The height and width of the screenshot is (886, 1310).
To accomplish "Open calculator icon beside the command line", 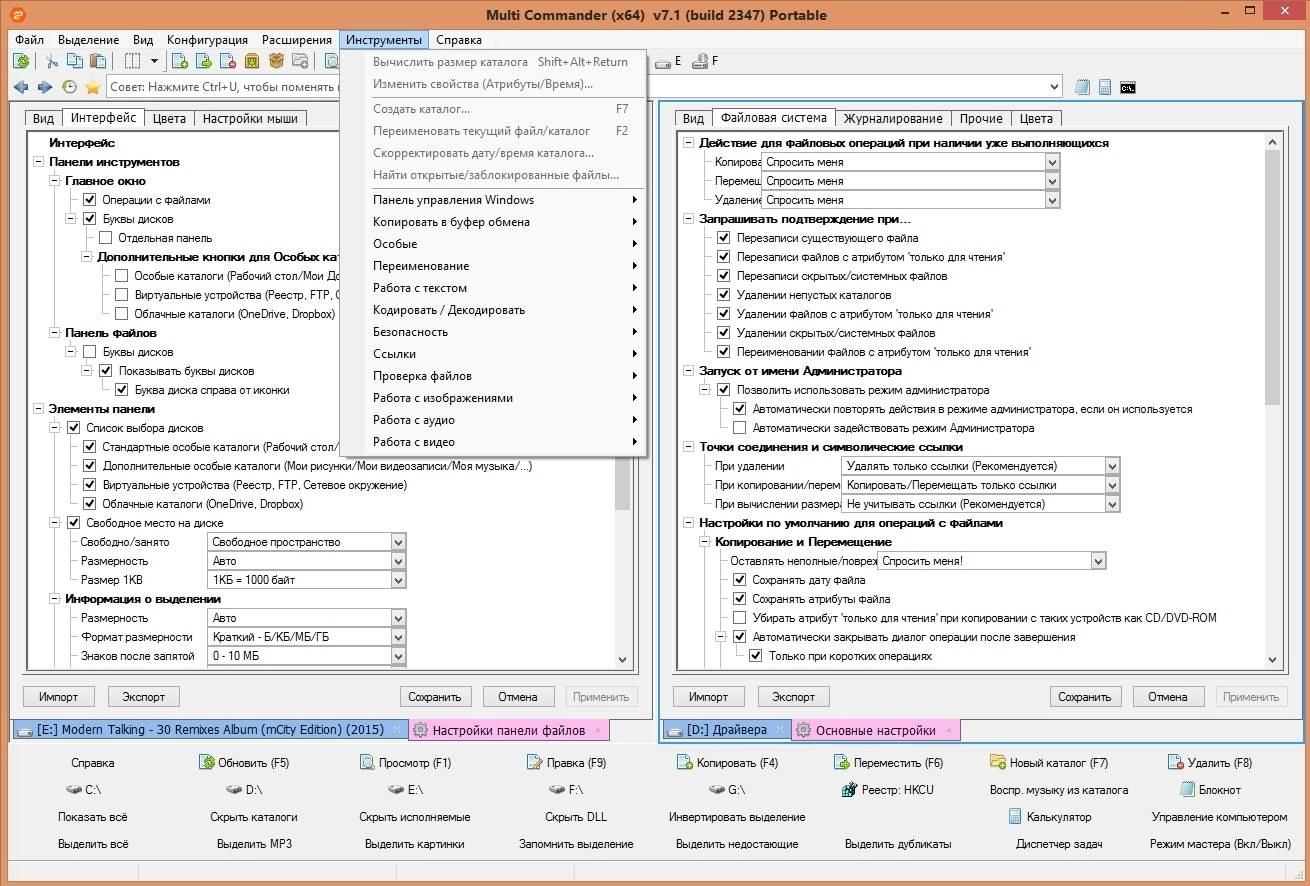I will (1105, 87).
